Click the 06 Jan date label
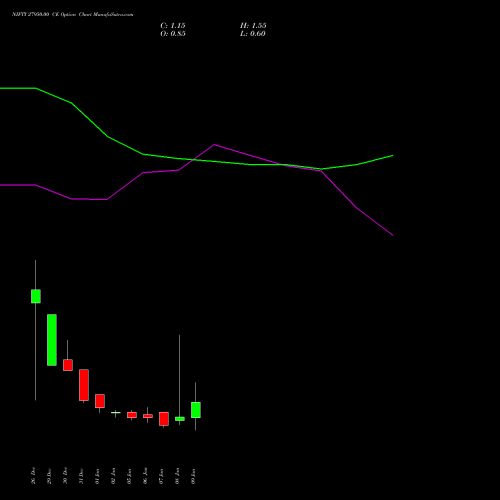The image size is (500, 500). (145, 476)
